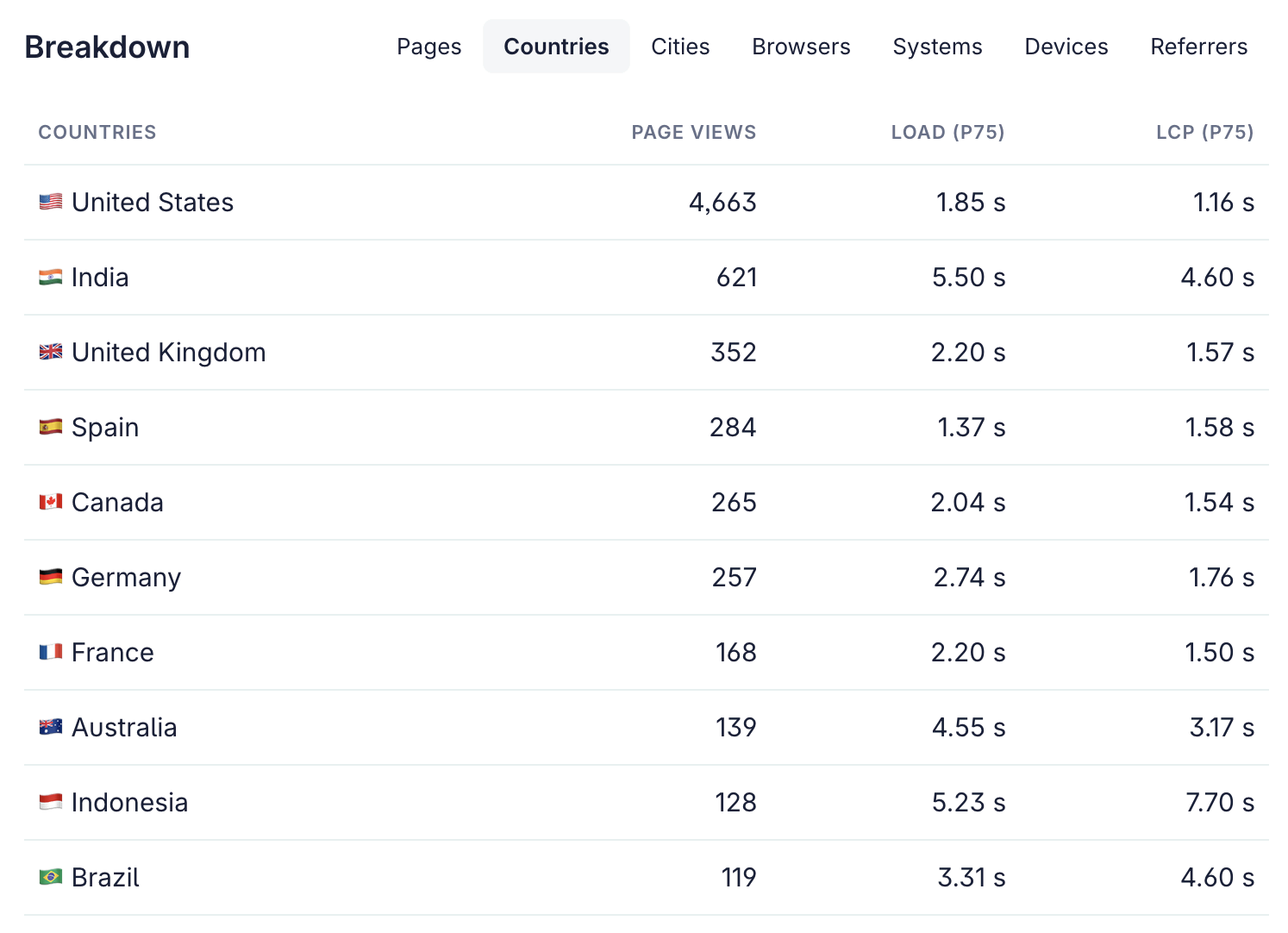1288x933 pixels.
Task: Click the 265 page views value
Action: (x=734, y=502)
